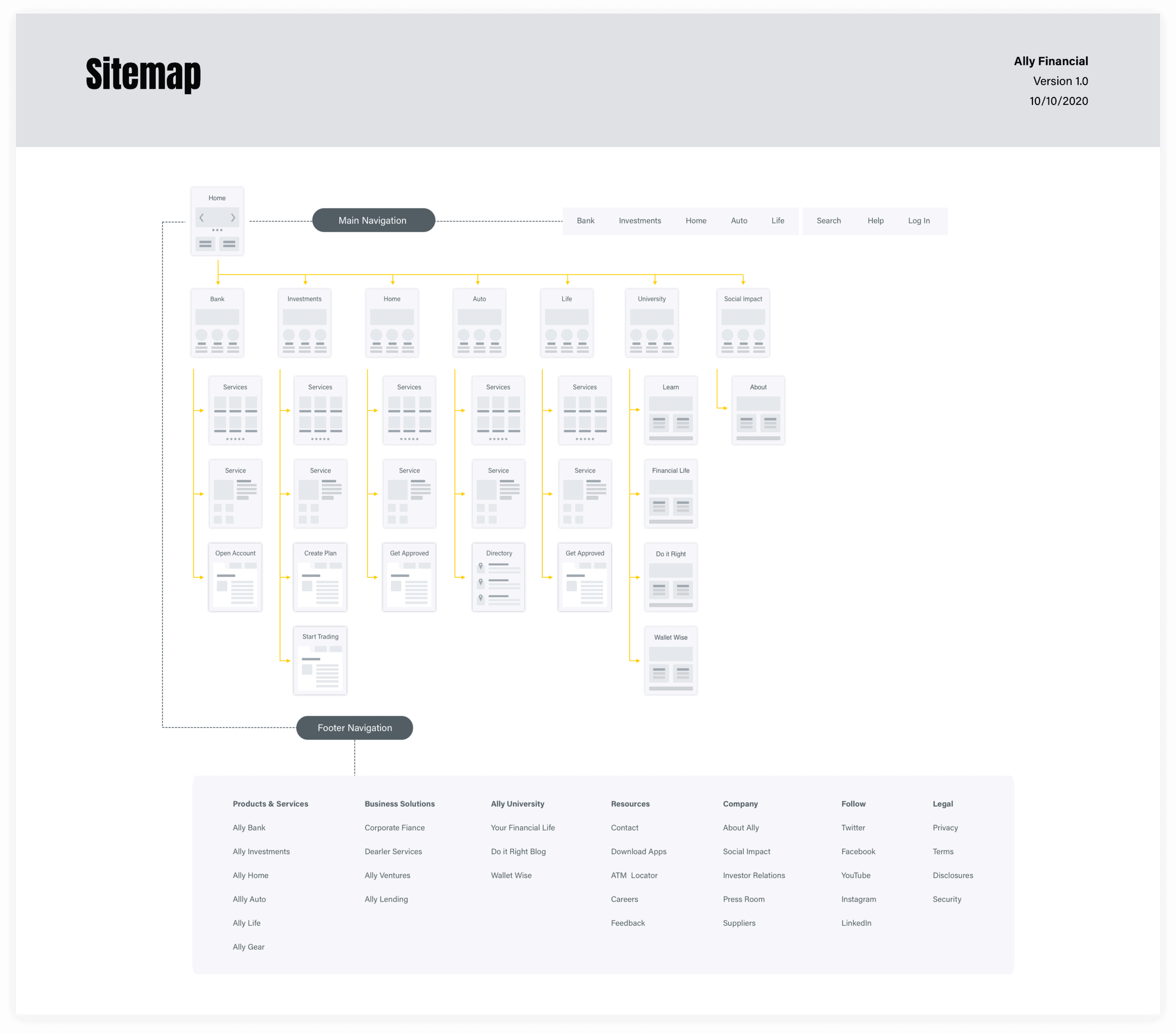Click the LinkedIn footer link

(856, 923)
